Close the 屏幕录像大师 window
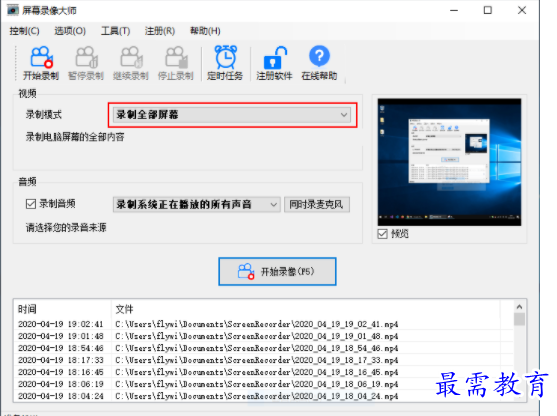The height and width of the screenshot is (416, 557). [x=522, y=10]
